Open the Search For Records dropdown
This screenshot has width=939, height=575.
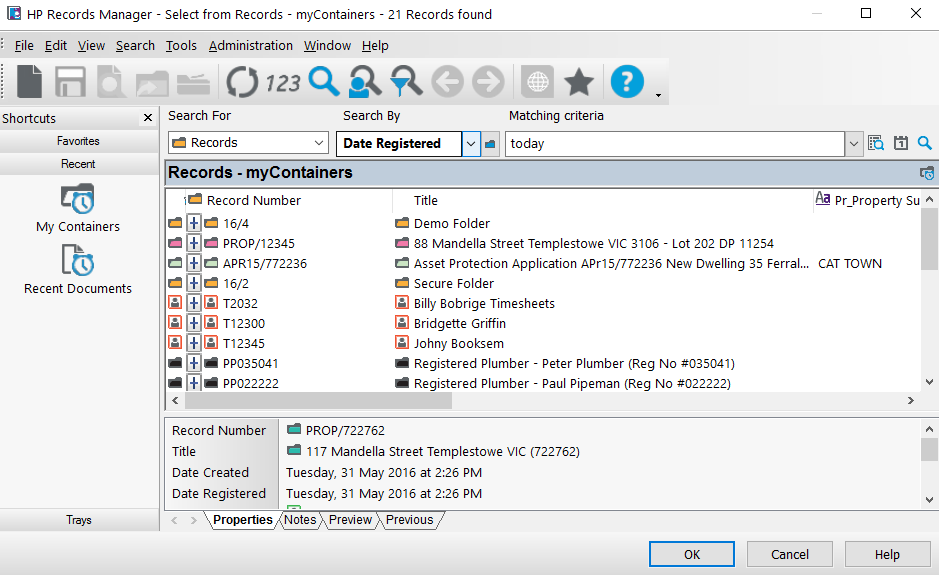[319, 143]
